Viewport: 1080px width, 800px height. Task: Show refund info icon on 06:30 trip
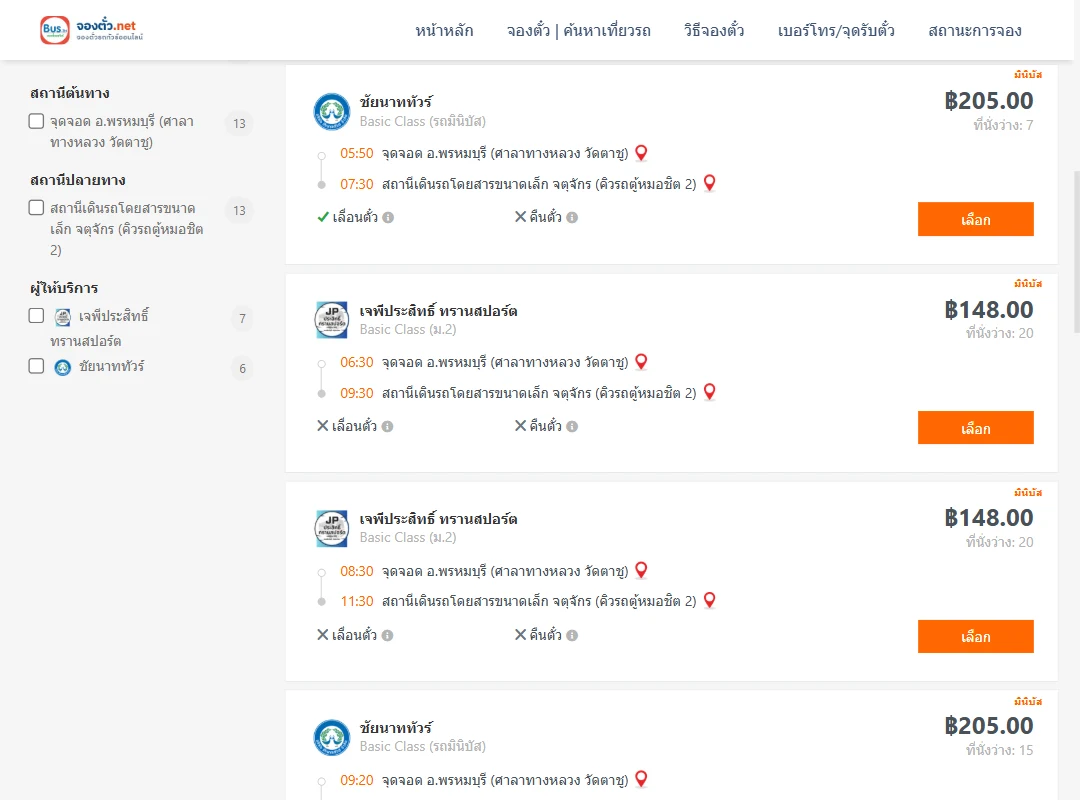572,427
